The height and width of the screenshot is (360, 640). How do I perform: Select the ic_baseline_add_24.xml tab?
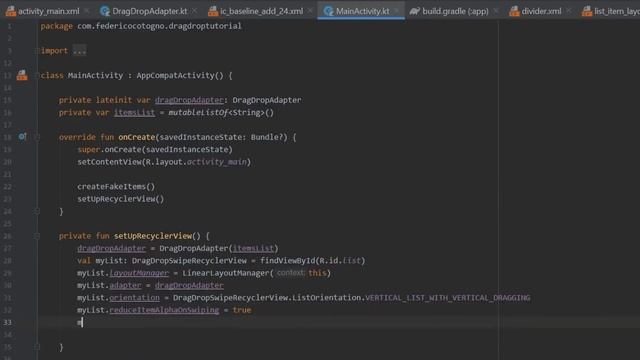tap(261, 11)
